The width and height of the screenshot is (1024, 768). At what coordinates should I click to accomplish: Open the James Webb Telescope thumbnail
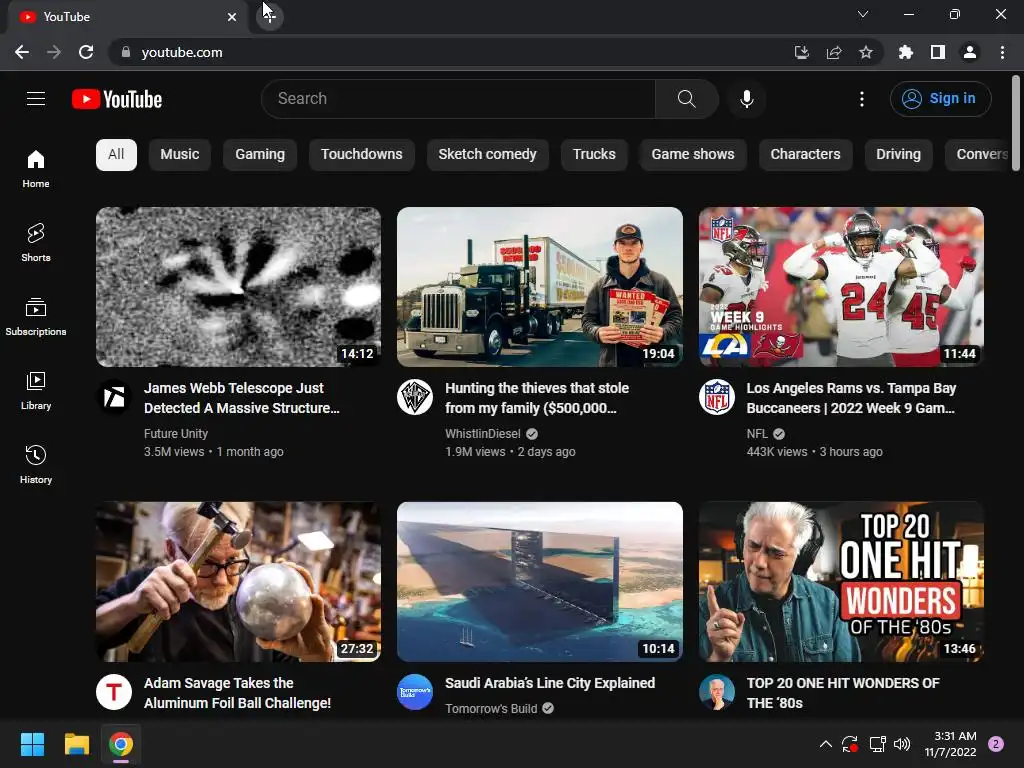(x=238, y=287)
